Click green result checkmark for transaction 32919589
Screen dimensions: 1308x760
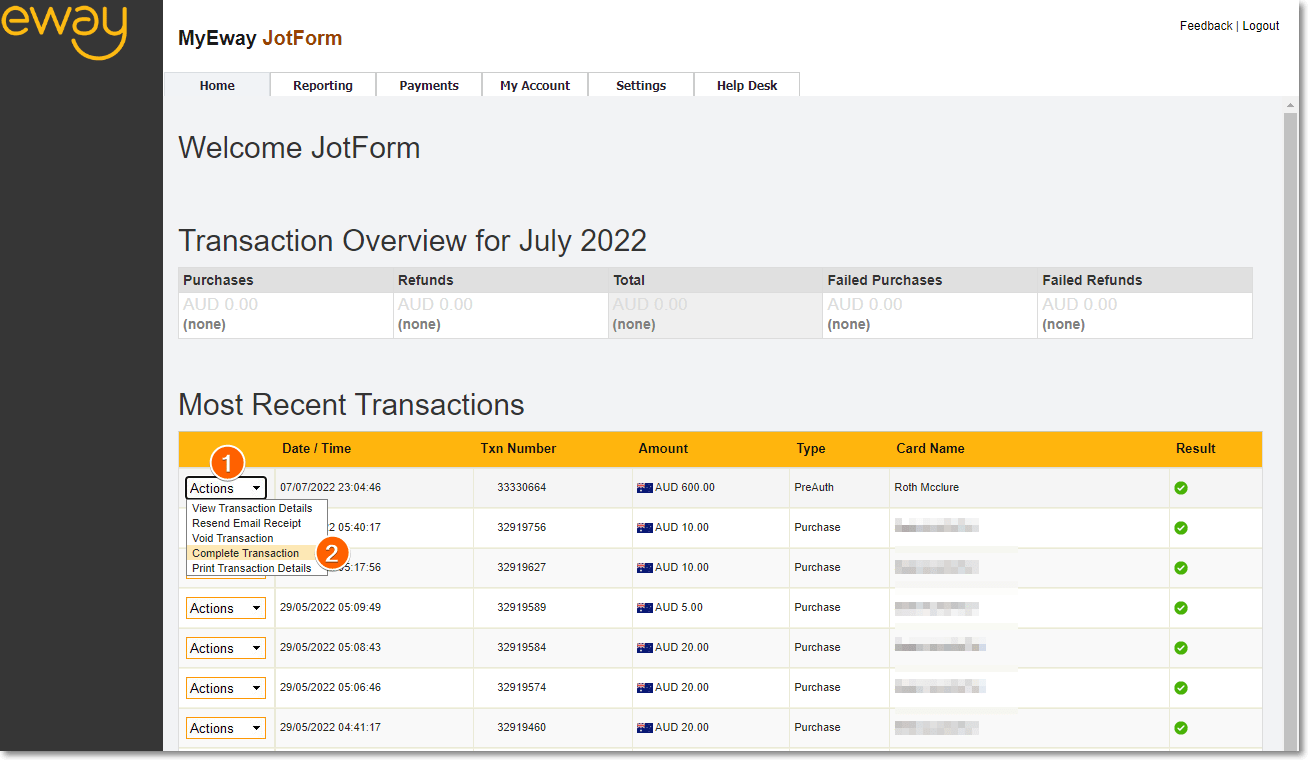1181,608
